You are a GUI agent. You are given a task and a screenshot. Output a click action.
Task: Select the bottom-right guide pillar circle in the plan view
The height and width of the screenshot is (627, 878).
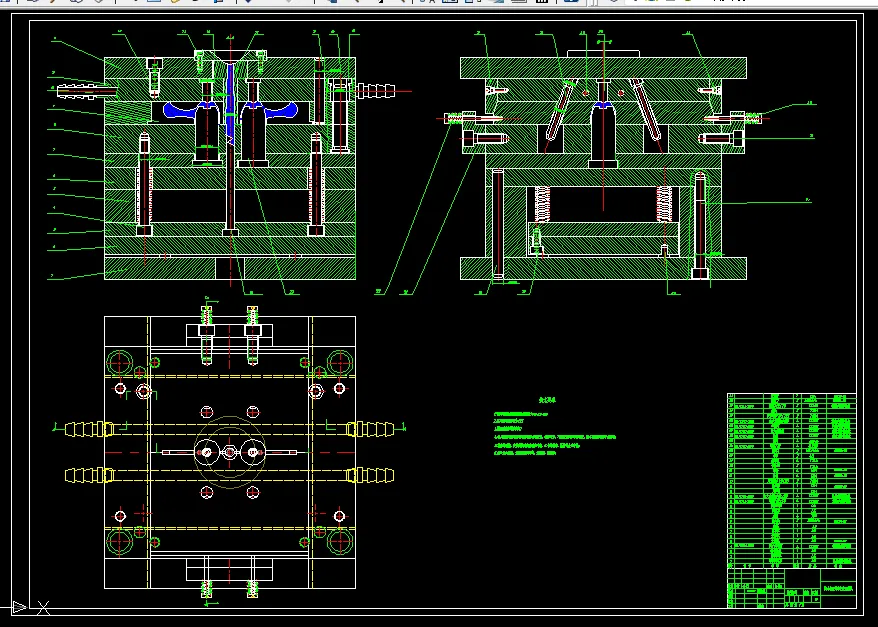[338, 542]
